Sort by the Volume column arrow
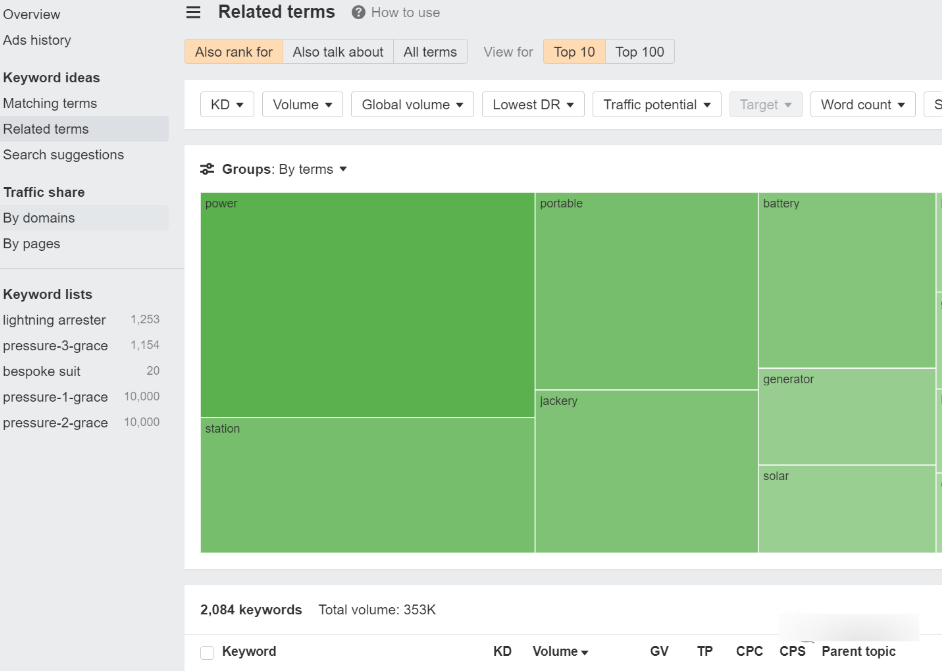 [x=584, y=652]
